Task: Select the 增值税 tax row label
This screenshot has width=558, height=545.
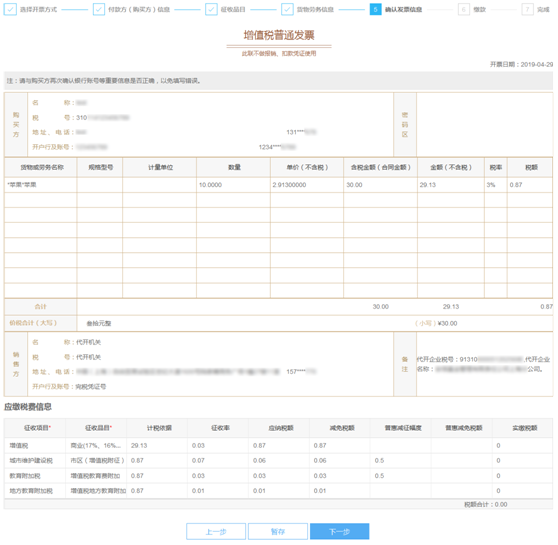Action: (19, 445)
